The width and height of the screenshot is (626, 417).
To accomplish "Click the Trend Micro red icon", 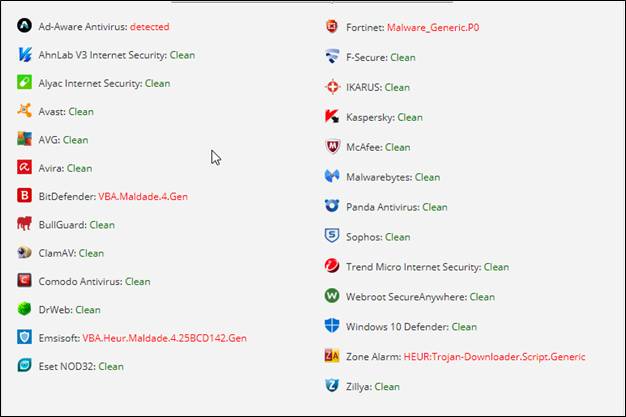I will coord(332,267).
